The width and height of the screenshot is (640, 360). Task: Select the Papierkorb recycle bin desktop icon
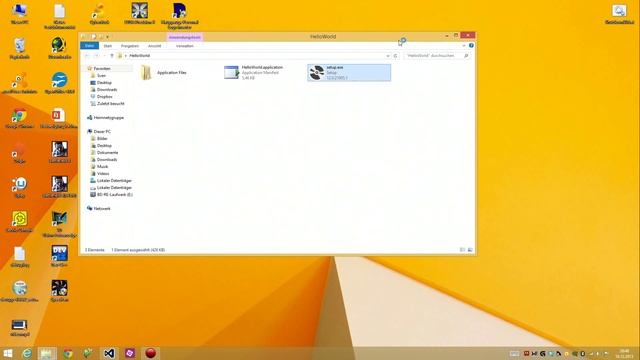[19, 49]
